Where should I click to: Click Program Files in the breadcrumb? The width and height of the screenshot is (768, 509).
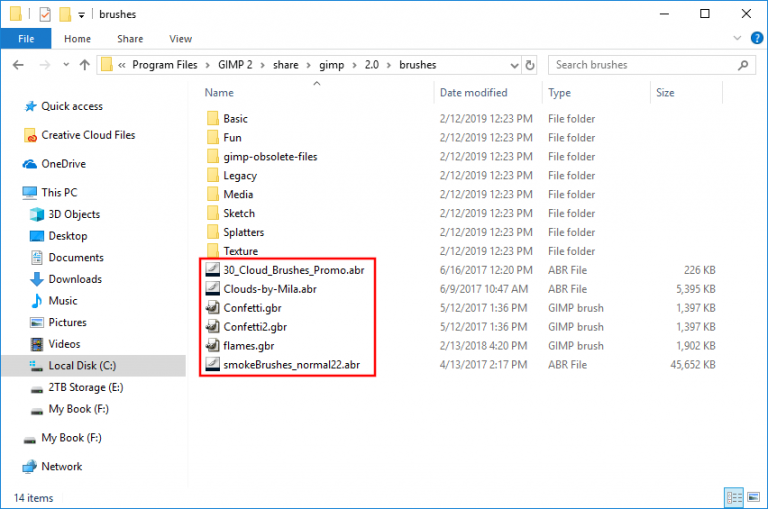click(x=165, y=65)
